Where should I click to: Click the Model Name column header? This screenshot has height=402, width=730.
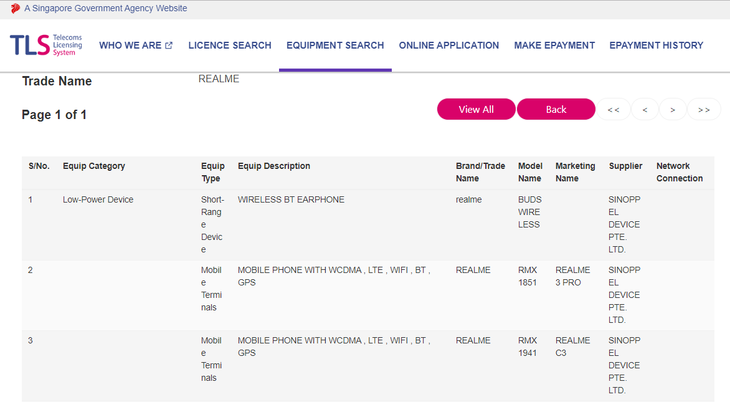[x=530, y=172]
